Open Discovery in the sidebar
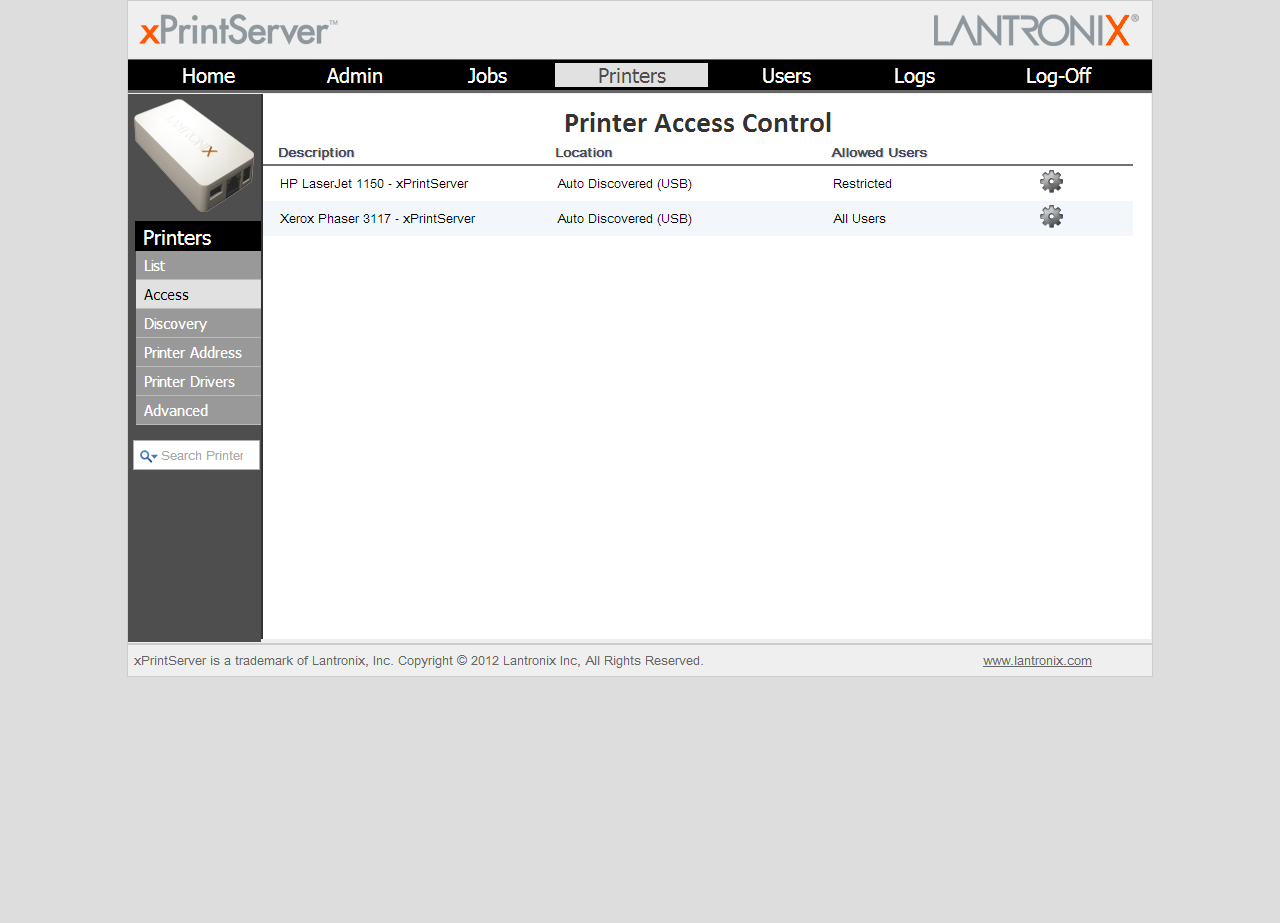The height and width of the screenshot is (923, 1280). pyautogui.click(x=198, y=324)
